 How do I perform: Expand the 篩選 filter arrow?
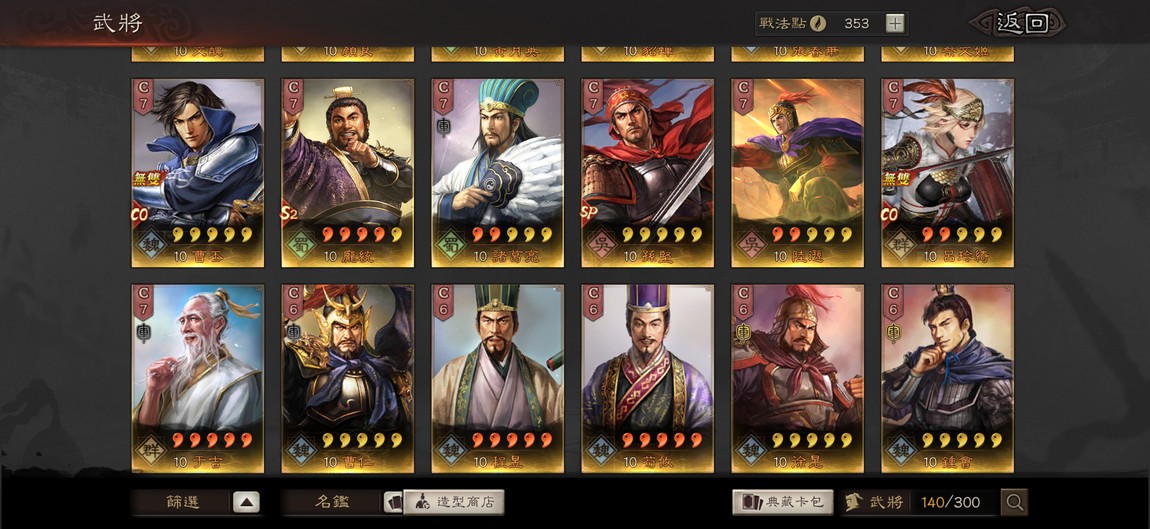246,503
